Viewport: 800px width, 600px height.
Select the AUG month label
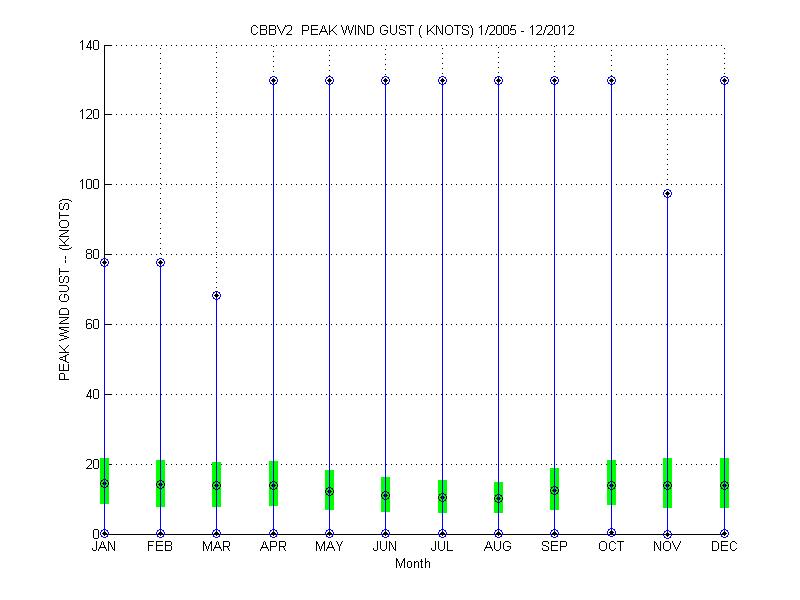coord(498,546)
